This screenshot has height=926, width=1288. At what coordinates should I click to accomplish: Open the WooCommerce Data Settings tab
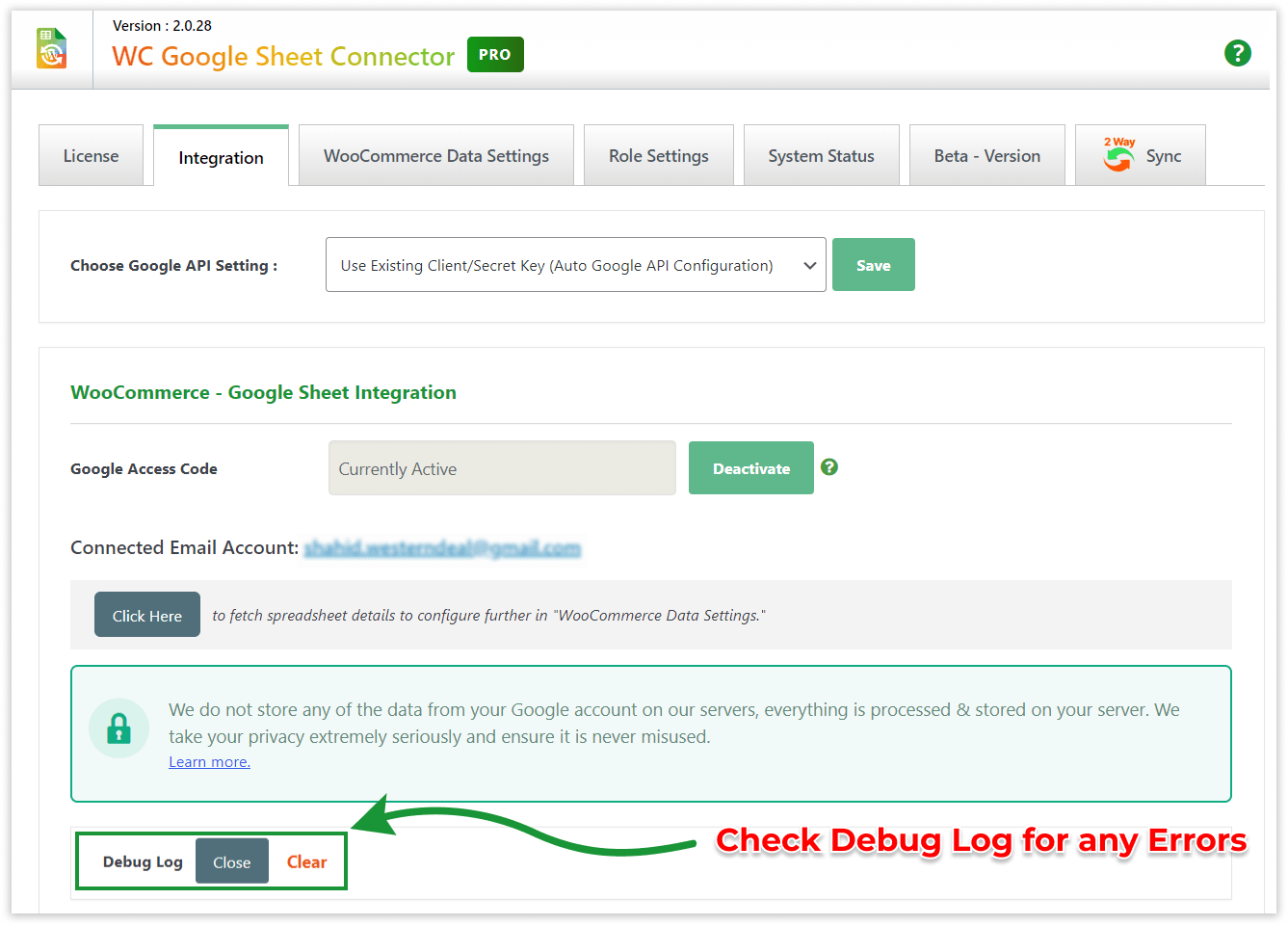click(x=435, y=154)
